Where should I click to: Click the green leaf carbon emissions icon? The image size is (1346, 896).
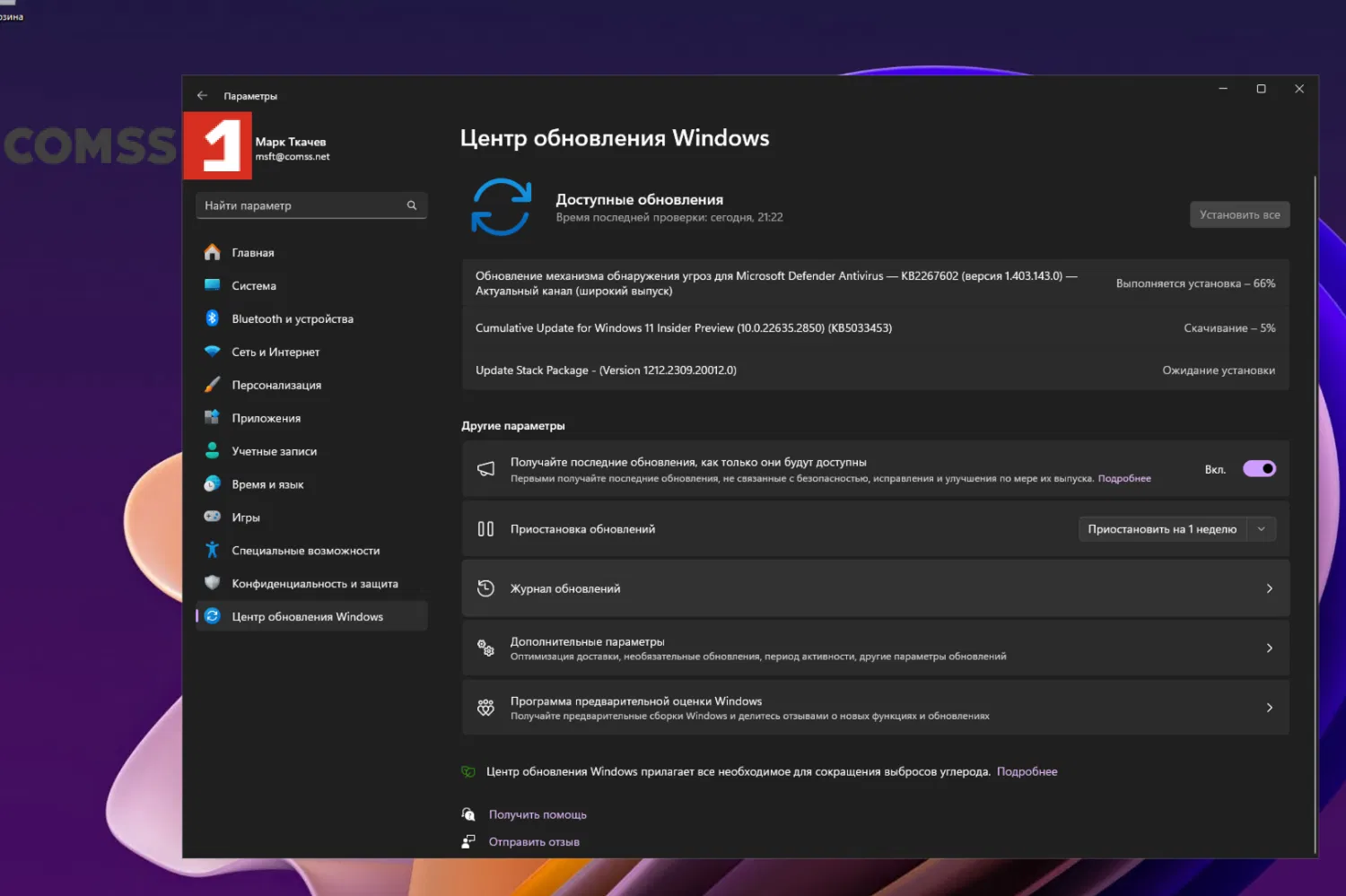pyautogui.click(x=468, y=771)
